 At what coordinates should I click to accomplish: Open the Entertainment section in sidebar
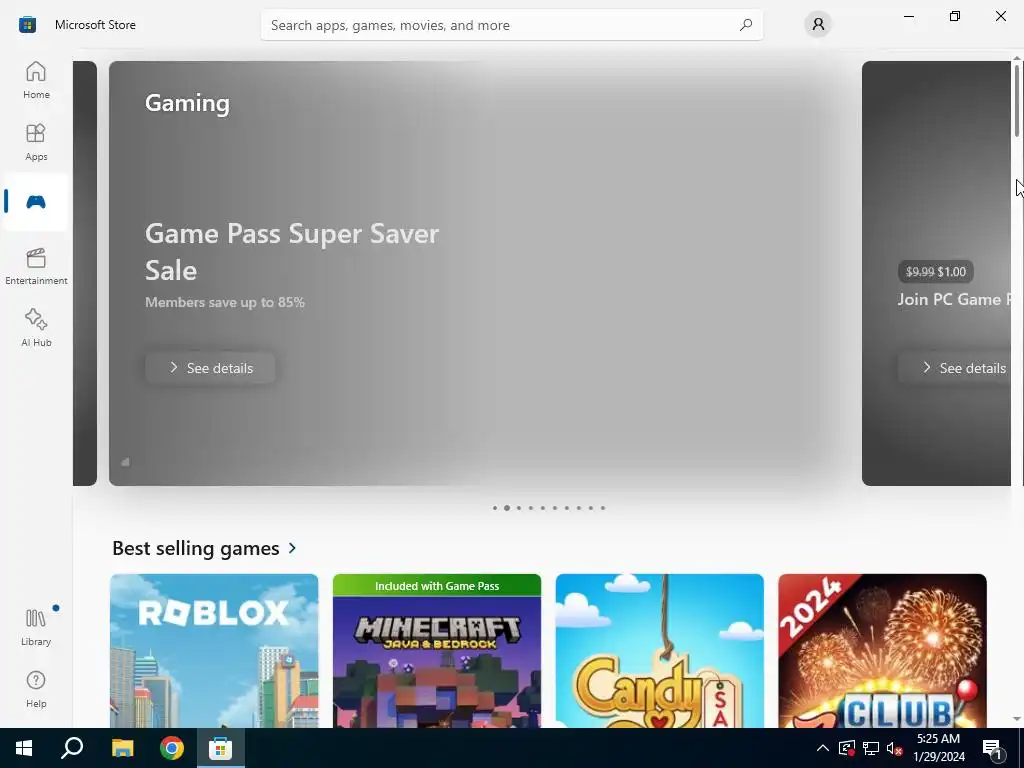36,266
